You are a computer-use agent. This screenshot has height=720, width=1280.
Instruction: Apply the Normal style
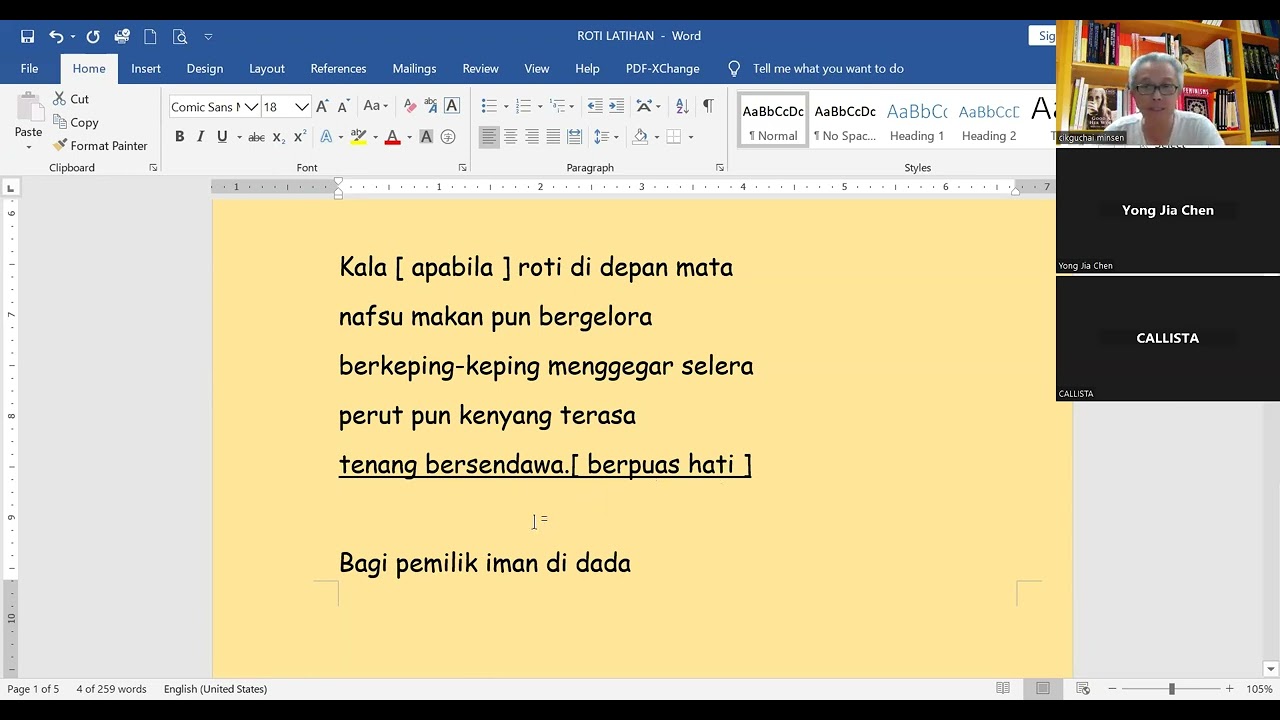click(x=773, y=120)
